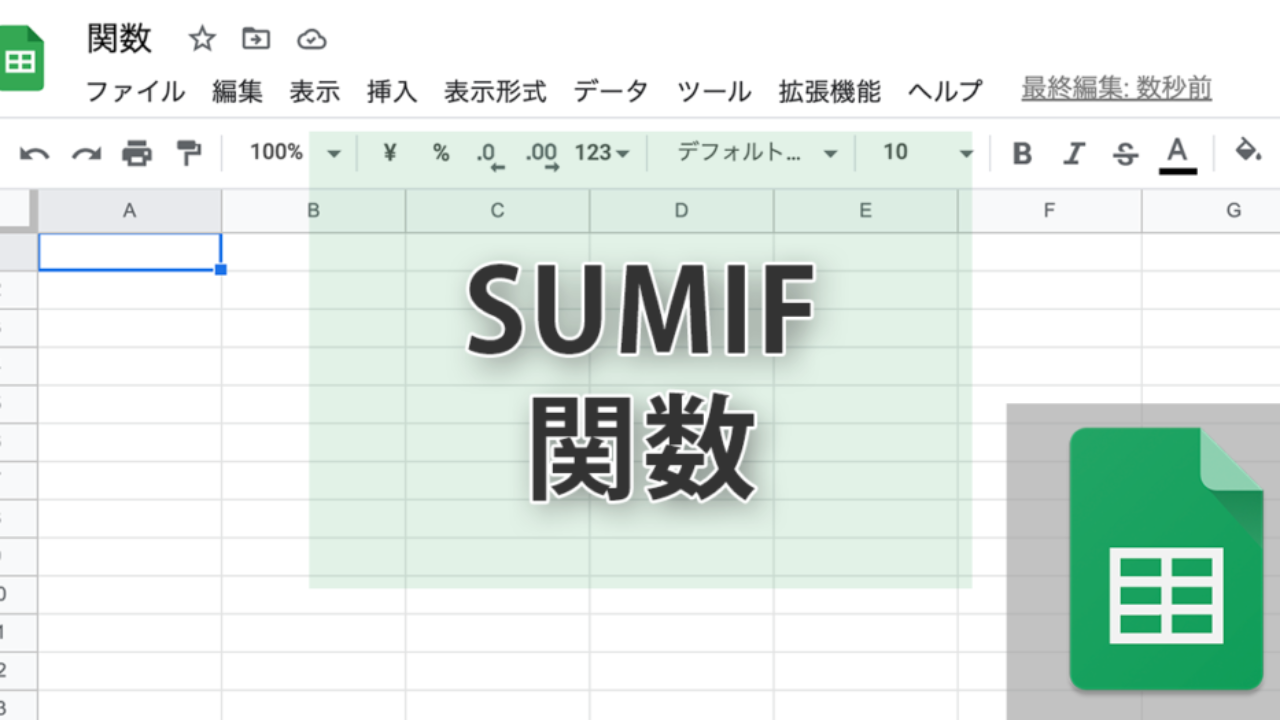Viewport: 1280px width, 720px height.
Task: Open the デフォルト font dropdown
Action: (757, 152)
